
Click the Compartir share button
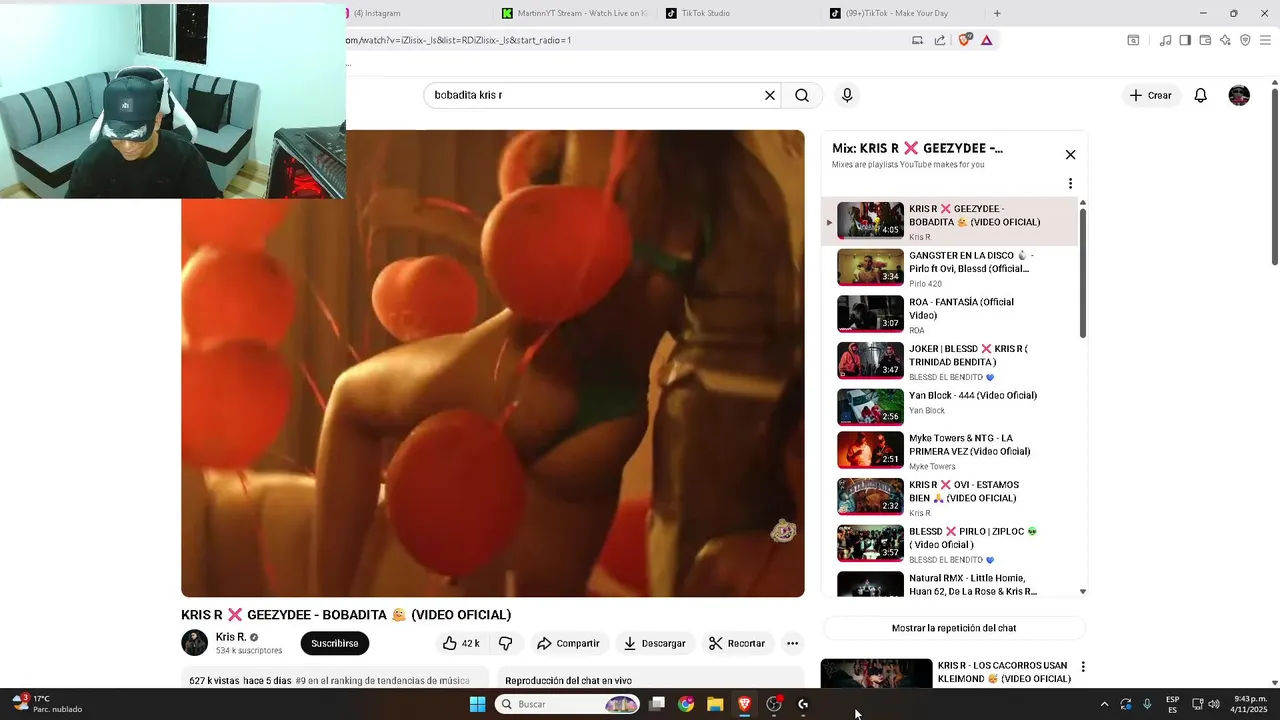coord(568,643)
